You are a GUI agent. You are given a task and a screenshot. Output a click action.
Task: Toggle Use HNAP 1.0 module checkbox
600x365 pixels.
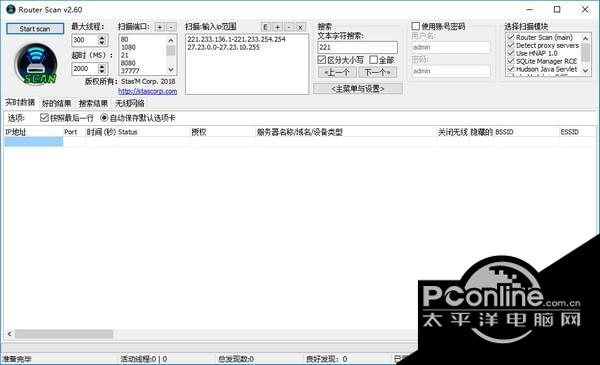510,53
